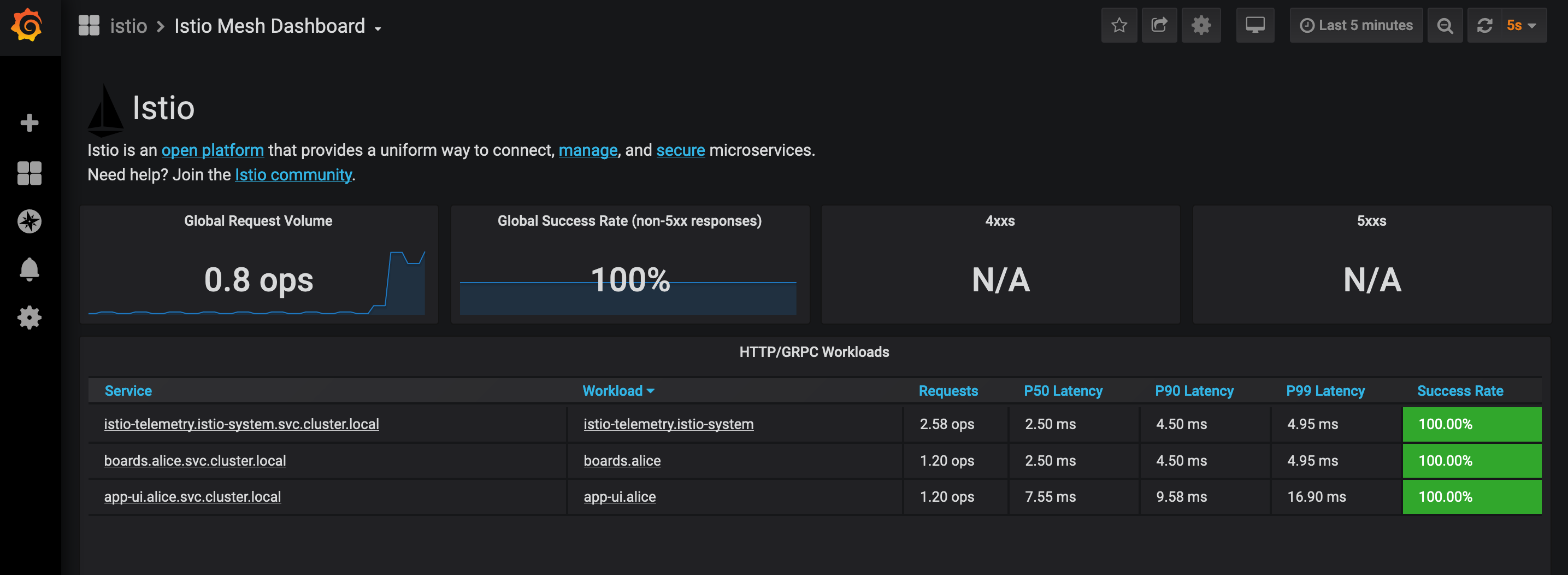The width and height of the screenshot is (1568, 575).
Task: Open the Create plus menu in sidebar
Action: point(29,122)
